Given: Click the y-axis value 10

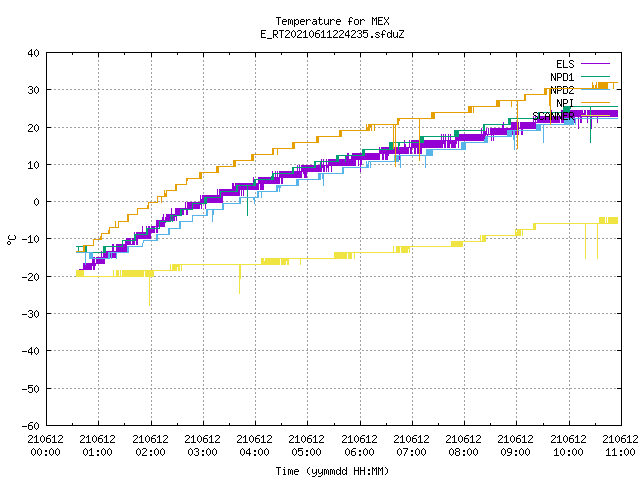Looking at the screenshot, I should point(33,165).
